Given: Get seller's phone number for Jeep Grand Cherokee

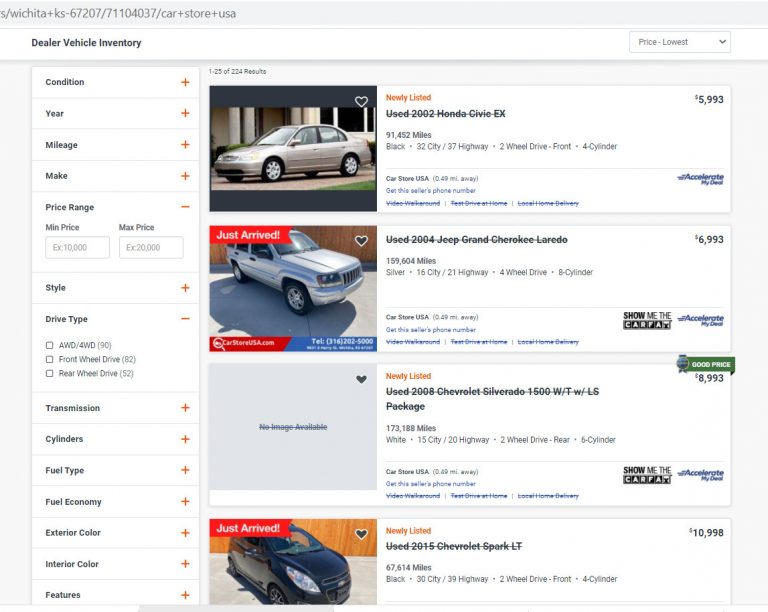Looking at the screenshot, I should tap(431, 330).
